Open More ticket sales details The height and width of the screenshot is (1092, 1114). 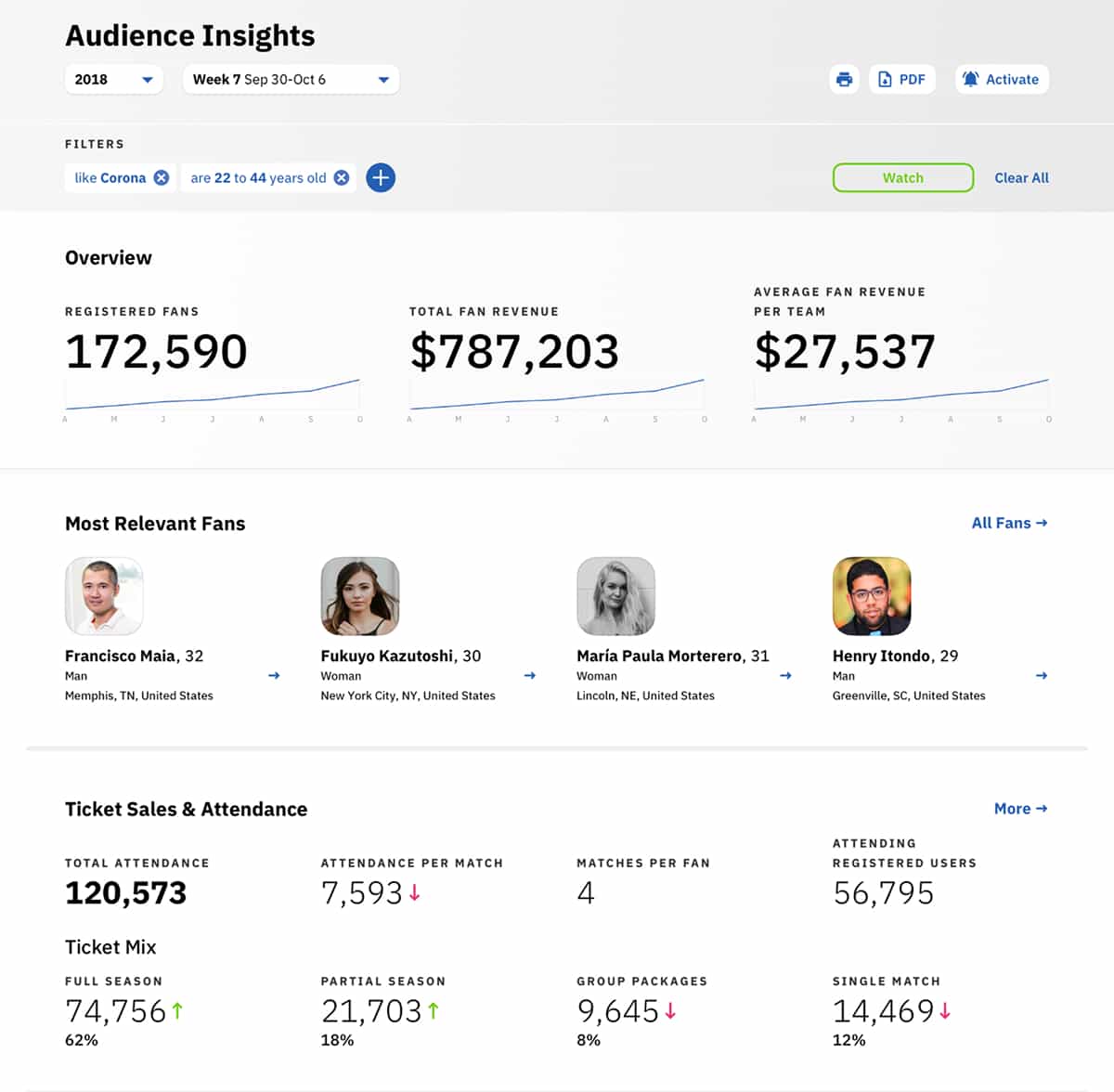pyautogui.click(x=1020, y=809)
